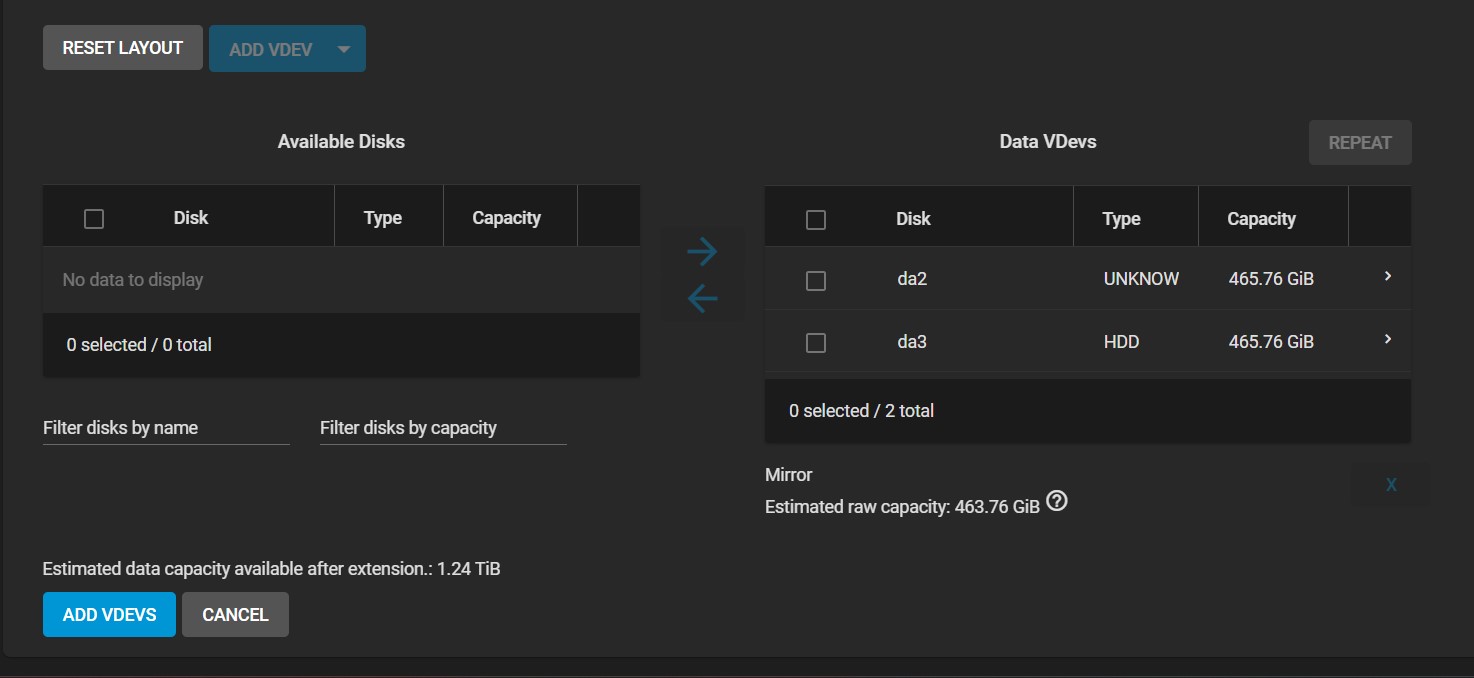Tick the checkbox for disk da3
Screen dimensions: 1474x678
tap(816, 343)
